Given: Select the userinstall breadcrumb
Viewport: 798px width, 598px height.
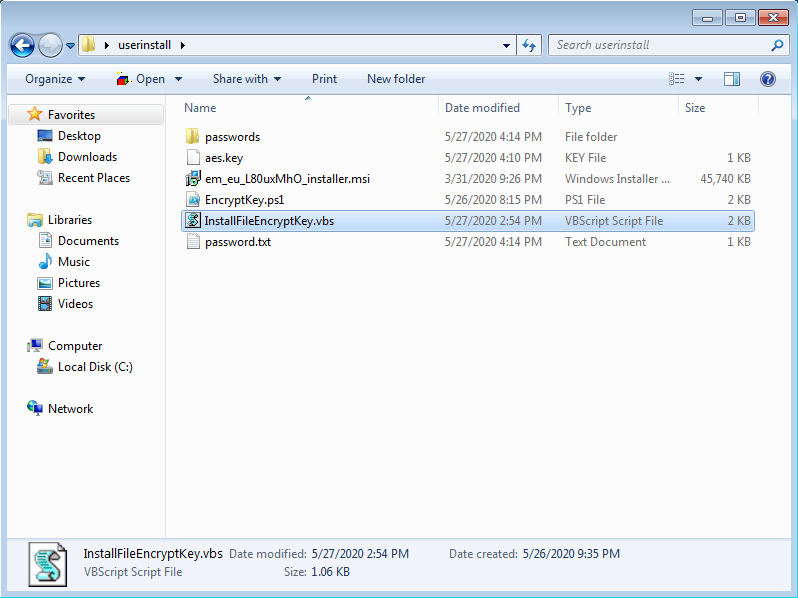Looking at the screenshot, I should coord(145,45).
